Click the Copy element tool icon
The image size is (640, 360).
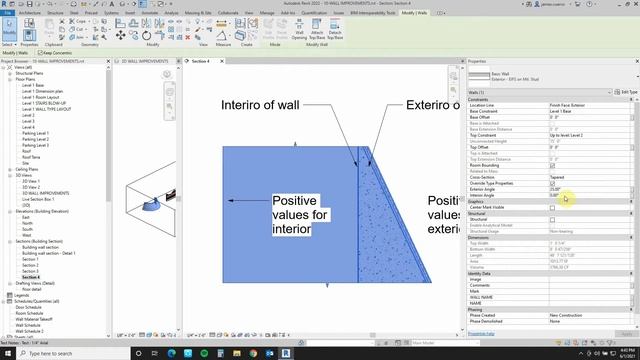tap(133, 36)
